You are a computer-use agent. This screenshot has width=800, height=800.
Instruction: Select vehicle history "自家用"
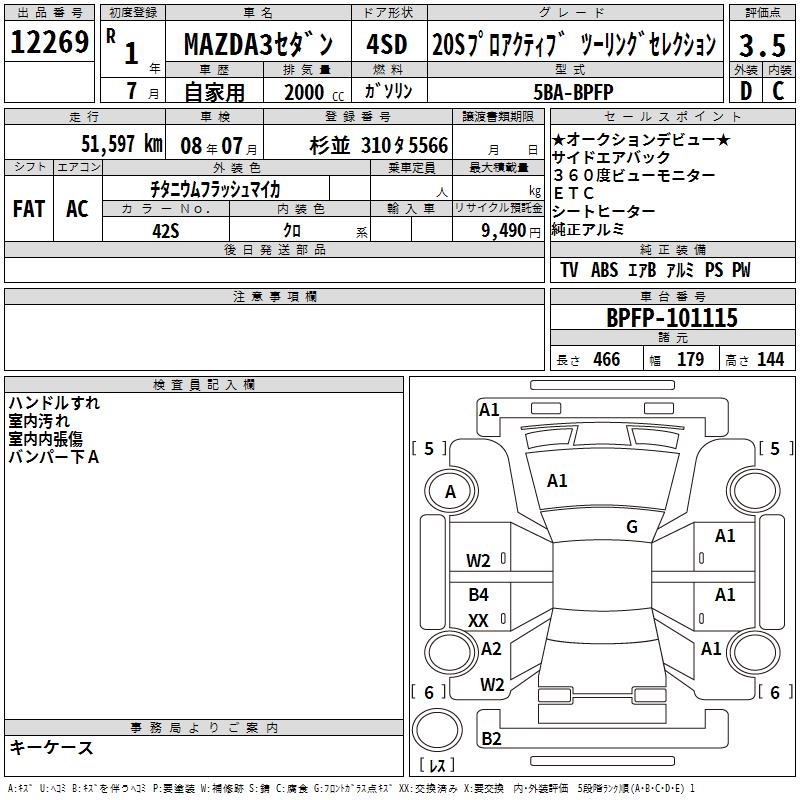pos(214,92)
